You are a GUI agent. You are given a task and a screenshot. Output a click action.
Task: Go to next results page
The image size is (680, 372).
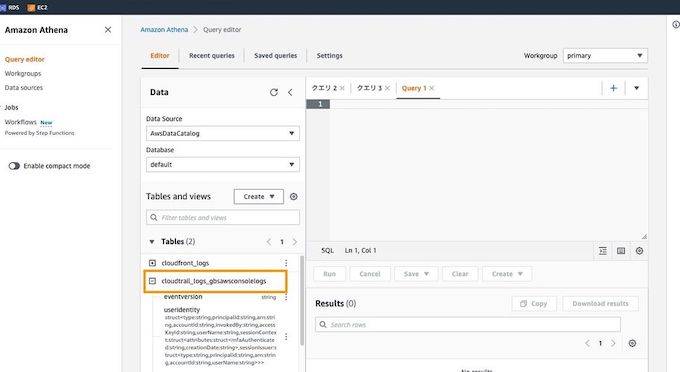613,343
